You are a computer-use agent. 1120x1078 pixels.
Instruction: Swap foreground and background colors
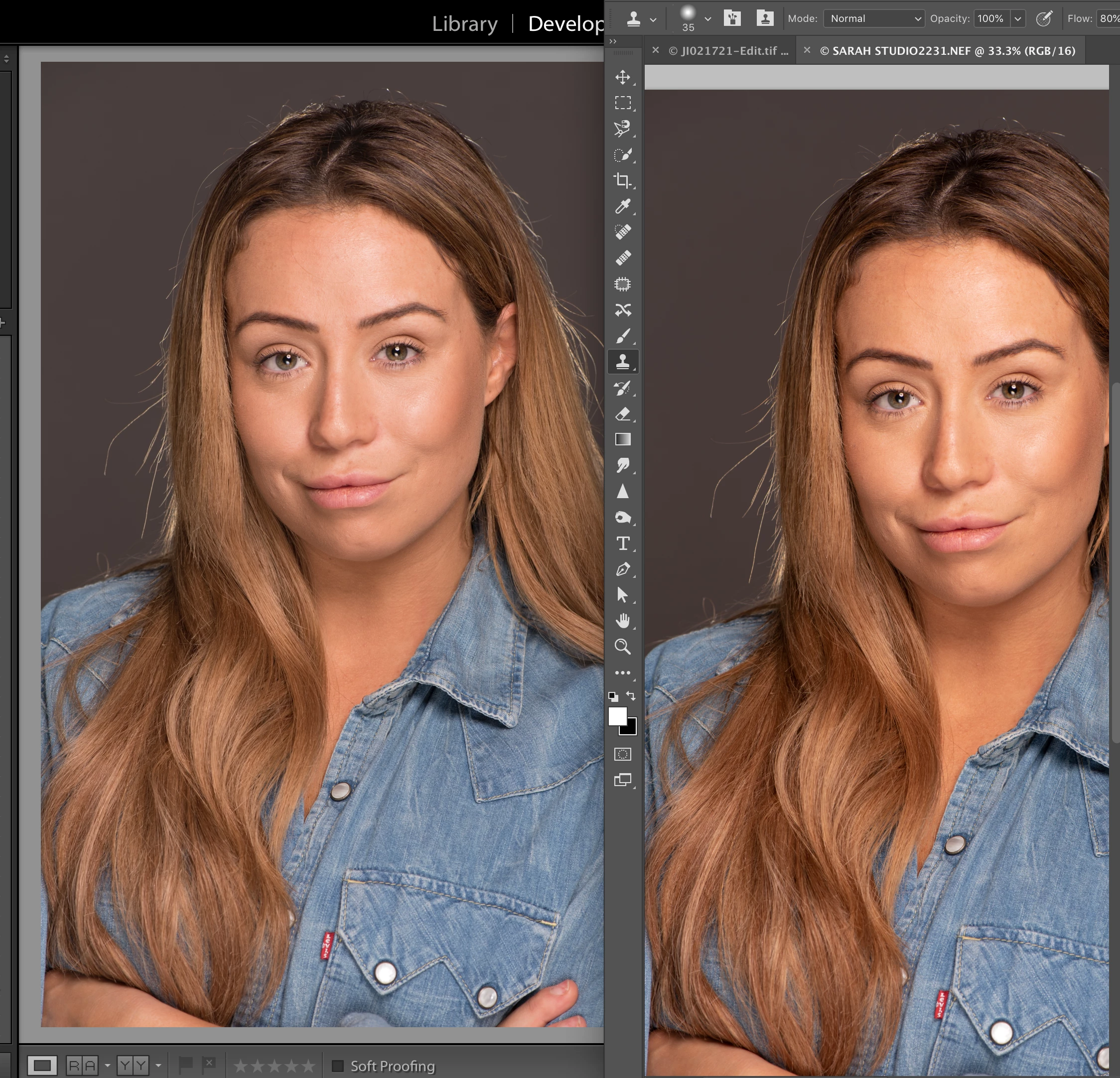pyautogui.click(x=631, y=695)
